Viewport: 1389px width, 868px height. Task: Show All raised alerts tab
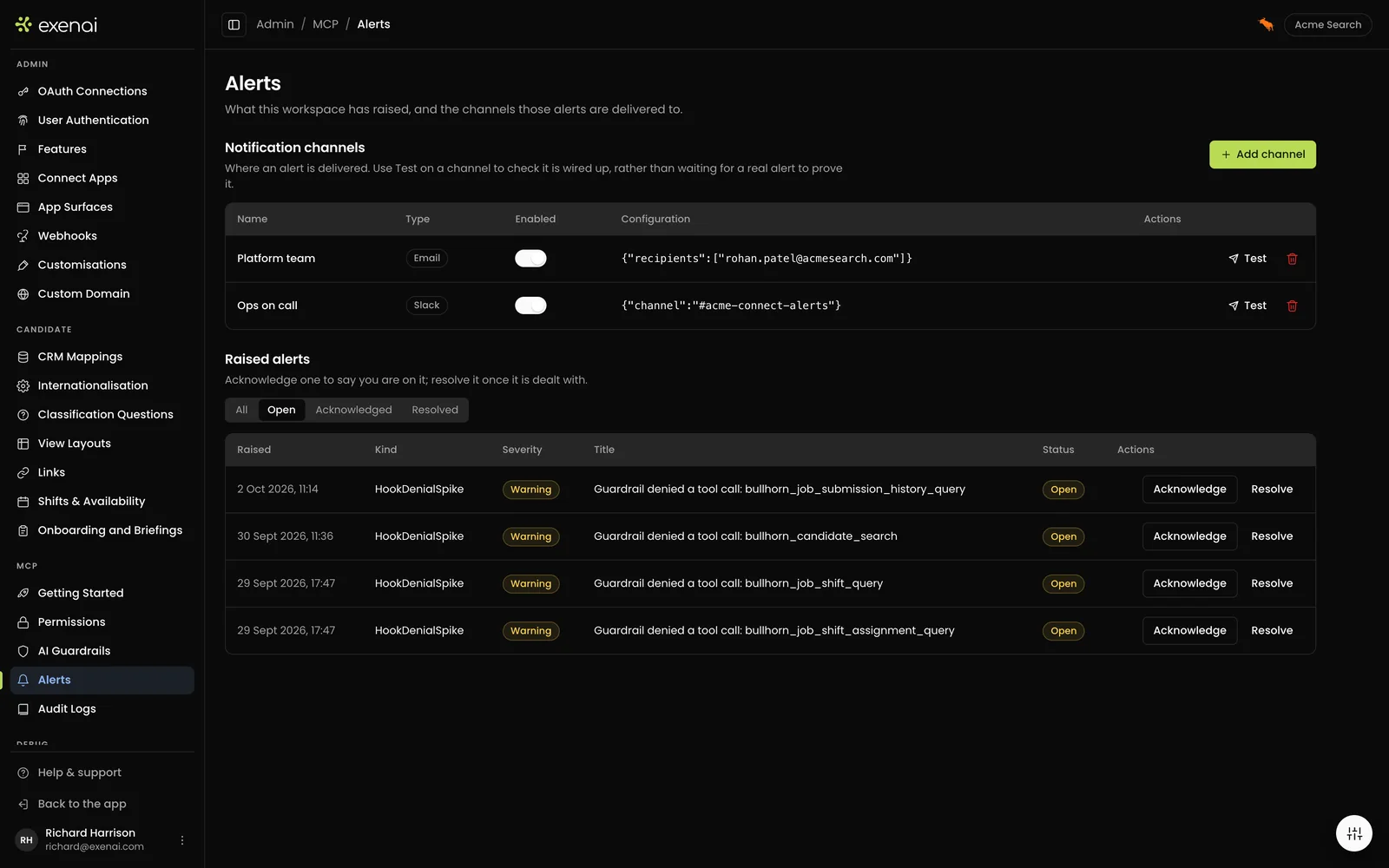241,410
